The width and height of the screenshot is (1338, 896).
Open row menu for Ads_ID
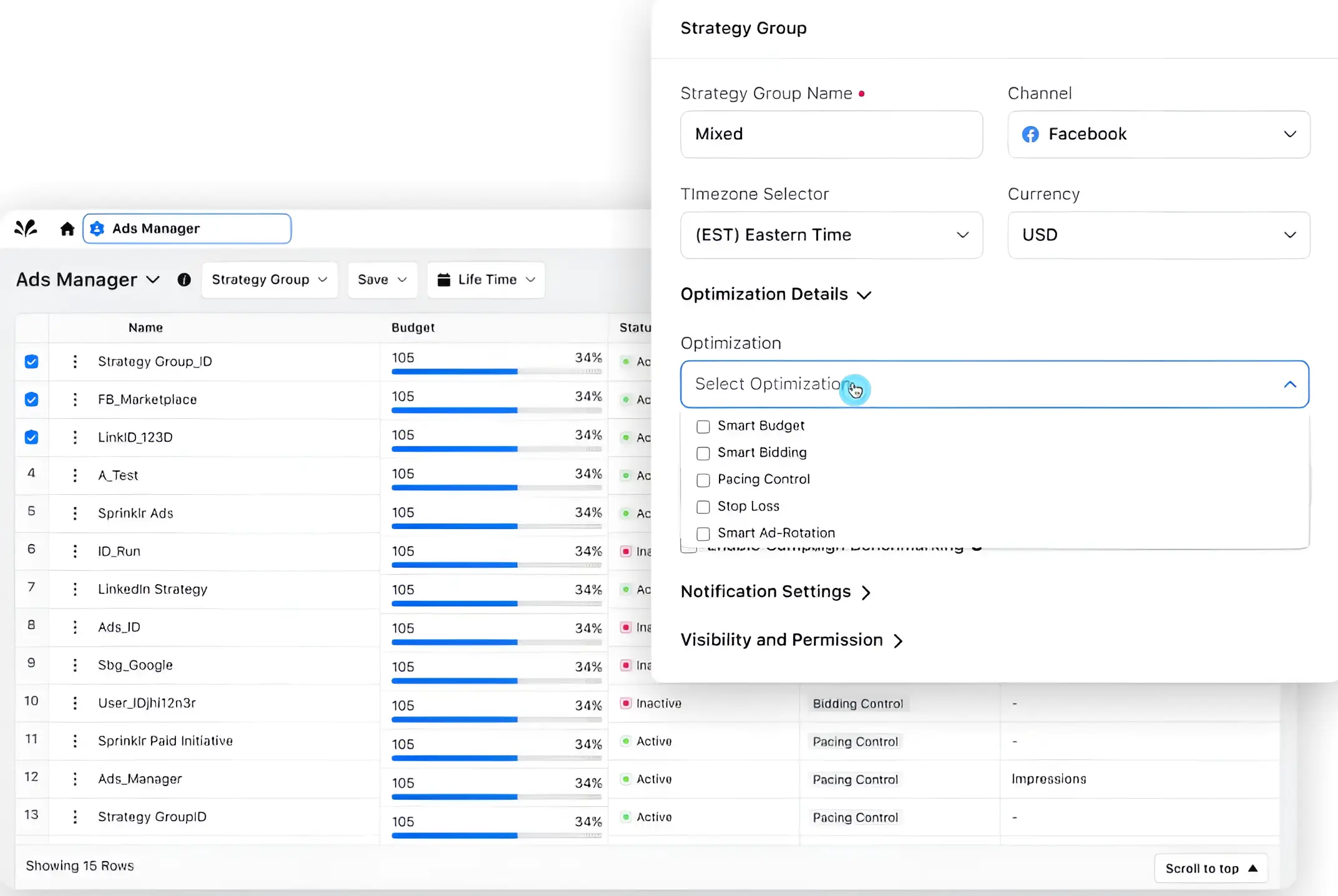pos(75,627)
